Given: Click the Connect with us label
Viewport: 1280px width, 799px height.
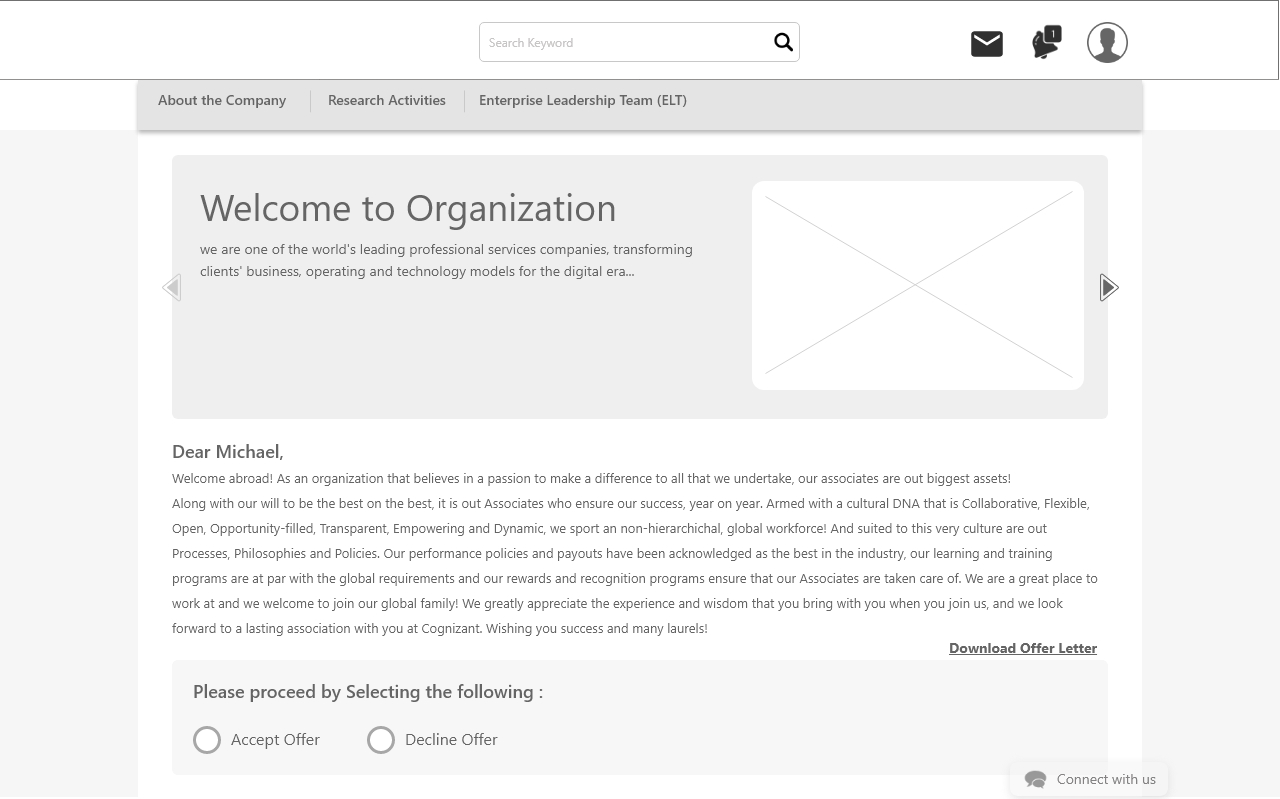Looking at the screenshot, I should tap(1106, 779).
